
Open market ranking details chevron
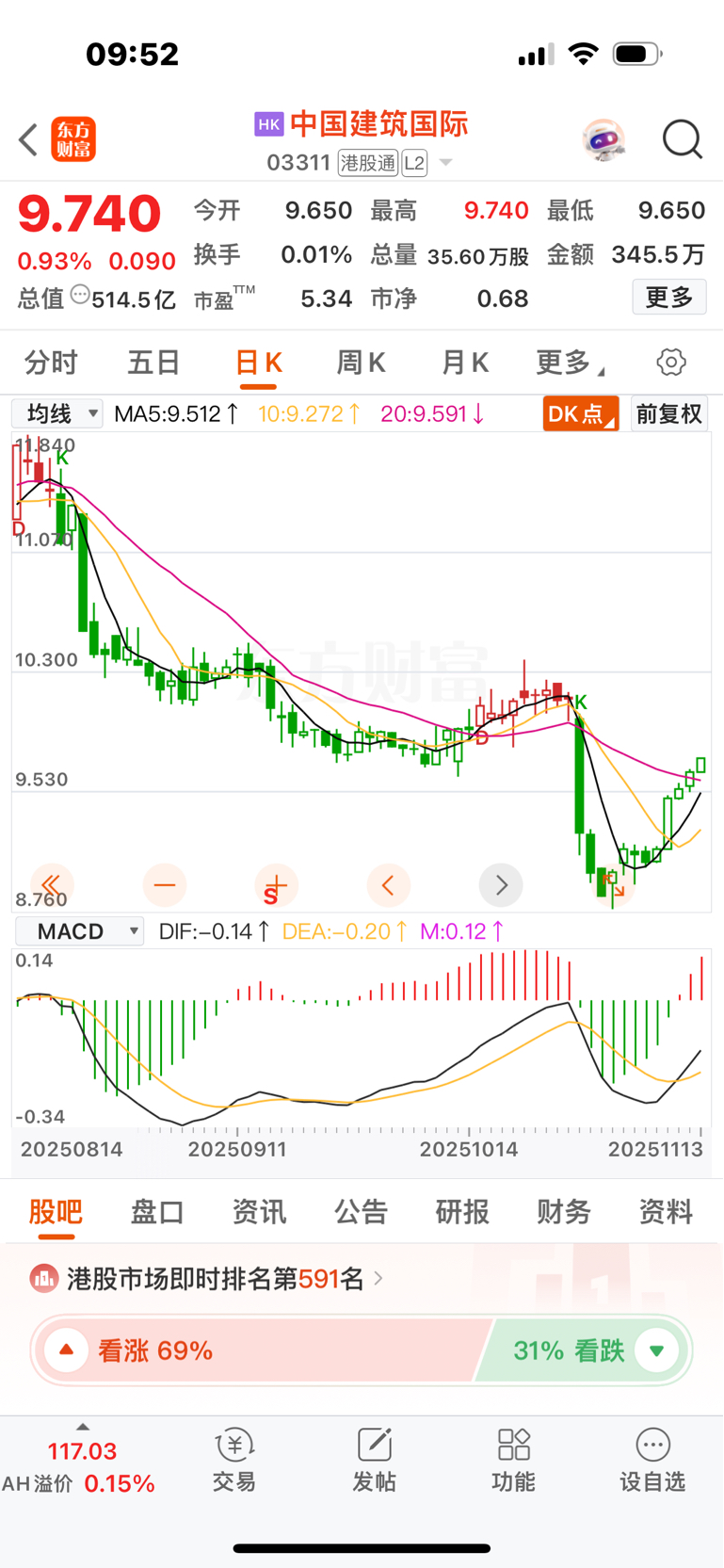click(378, 1278)
